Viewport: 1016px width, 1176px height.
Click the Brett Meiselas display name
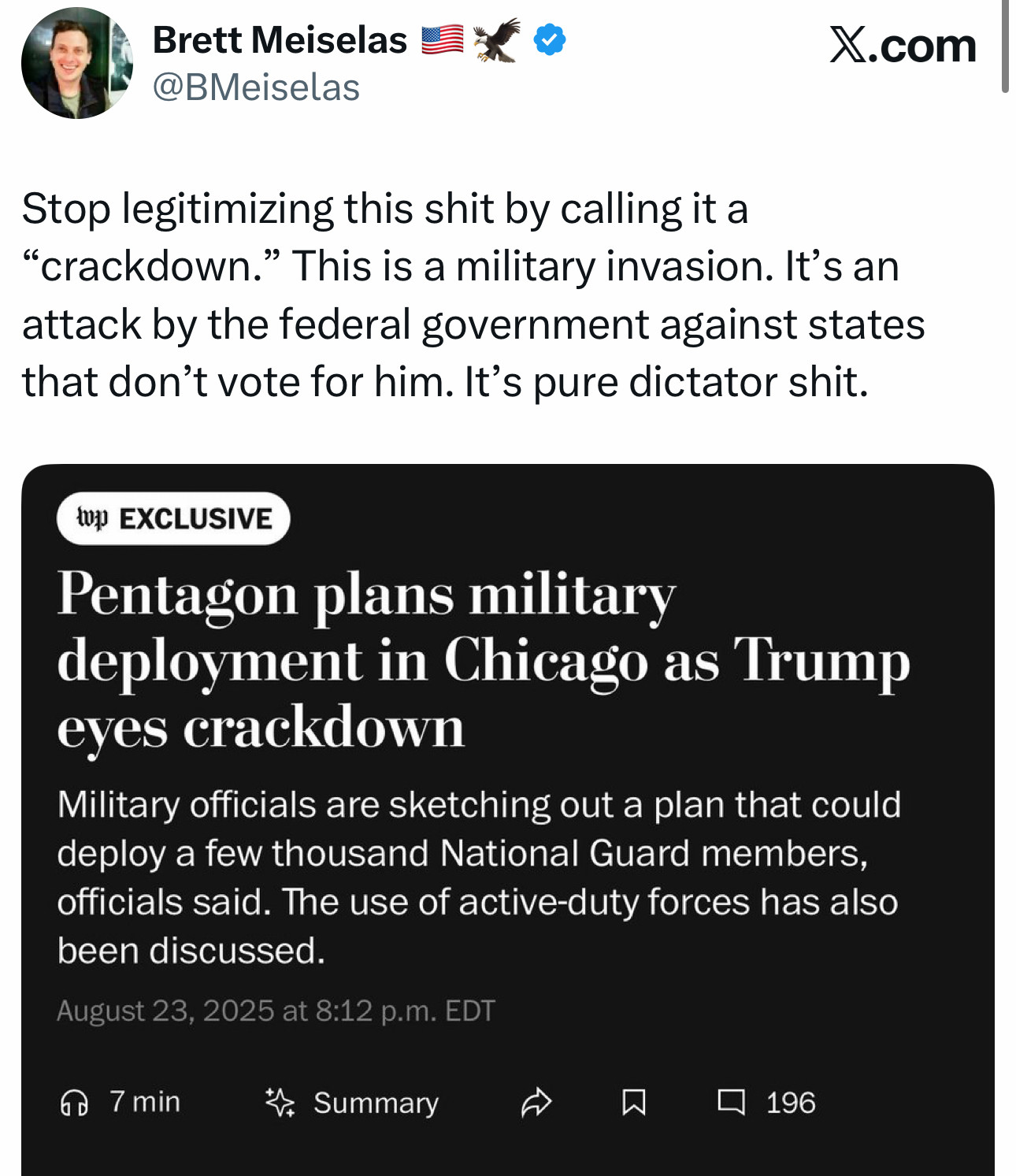click(280, 40)
